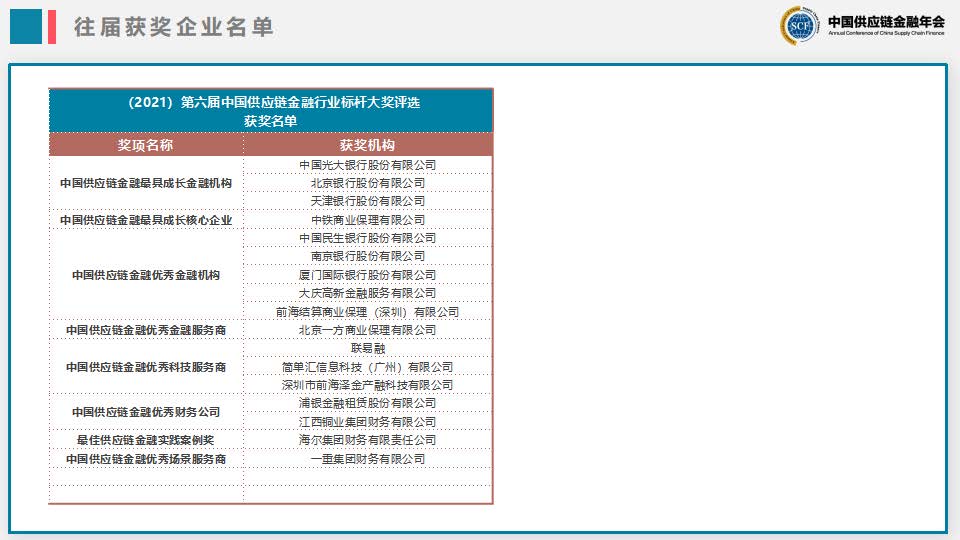Click the 中国供应链金融年会 logo text
This screenshot has width=960, height=540.
pyautogui.click(x=886, y=22)
